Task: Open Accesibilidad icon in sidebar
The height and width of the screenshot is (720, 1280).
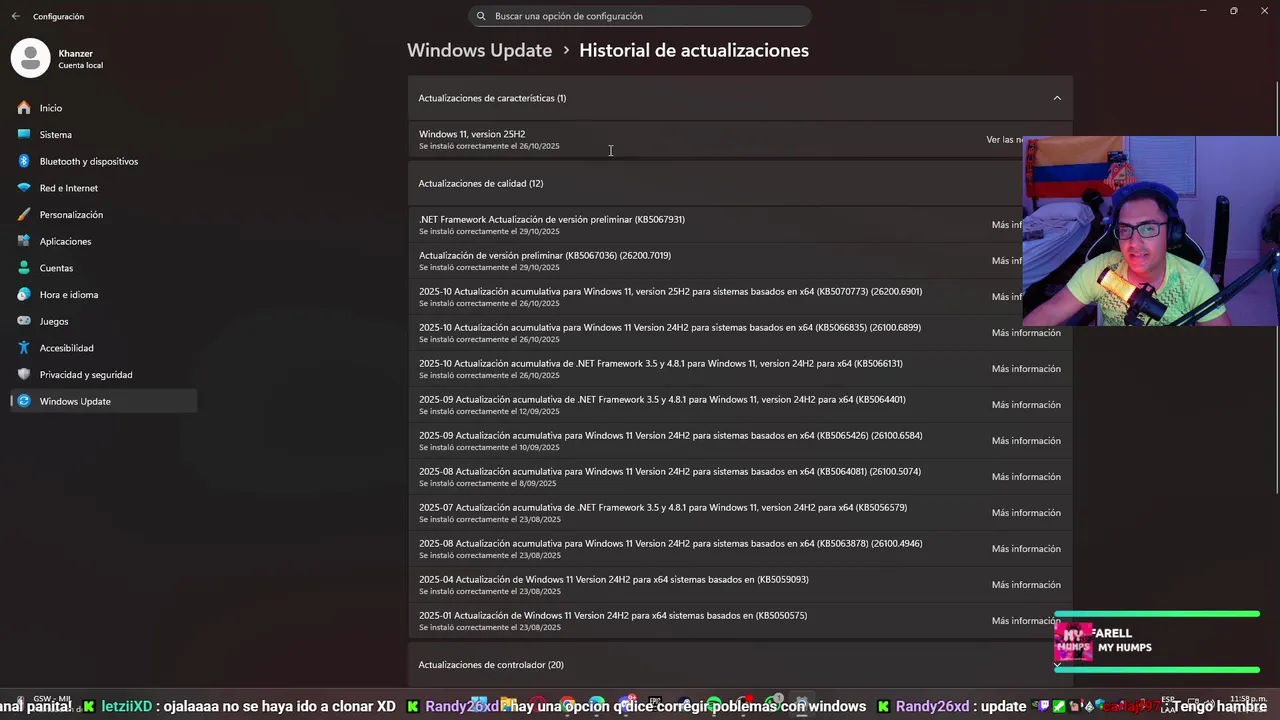Action: (24, 348)
